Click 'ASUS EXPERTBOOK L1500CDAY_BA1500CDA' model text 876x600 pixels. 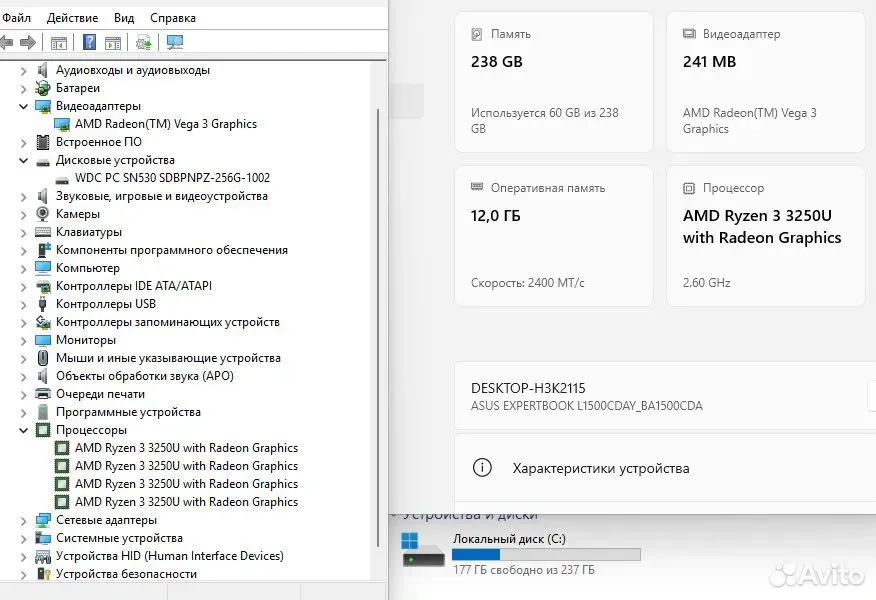(x=587, y=406)
